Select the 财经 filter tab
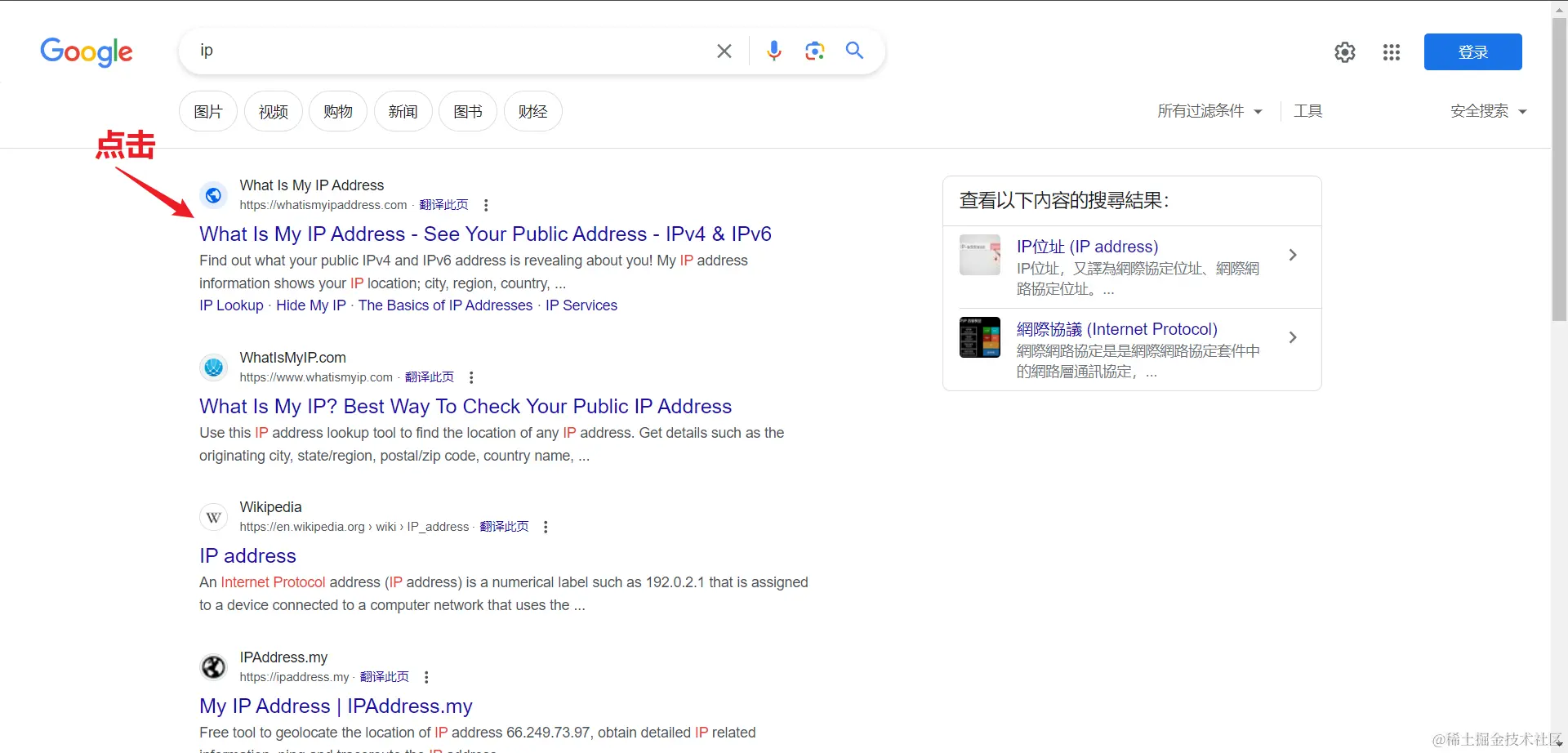This screenshot has height=753, width=1568. pyautogui.click(x=532, y=111)
